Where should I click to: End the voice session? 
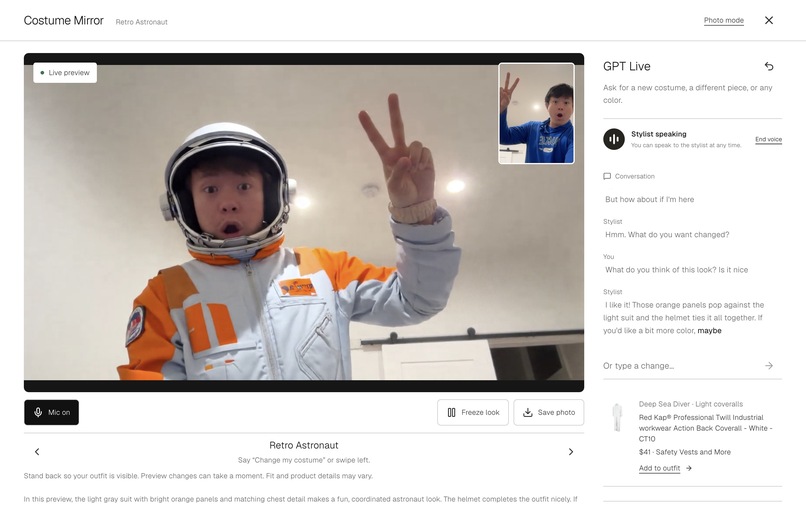(768, 139)
